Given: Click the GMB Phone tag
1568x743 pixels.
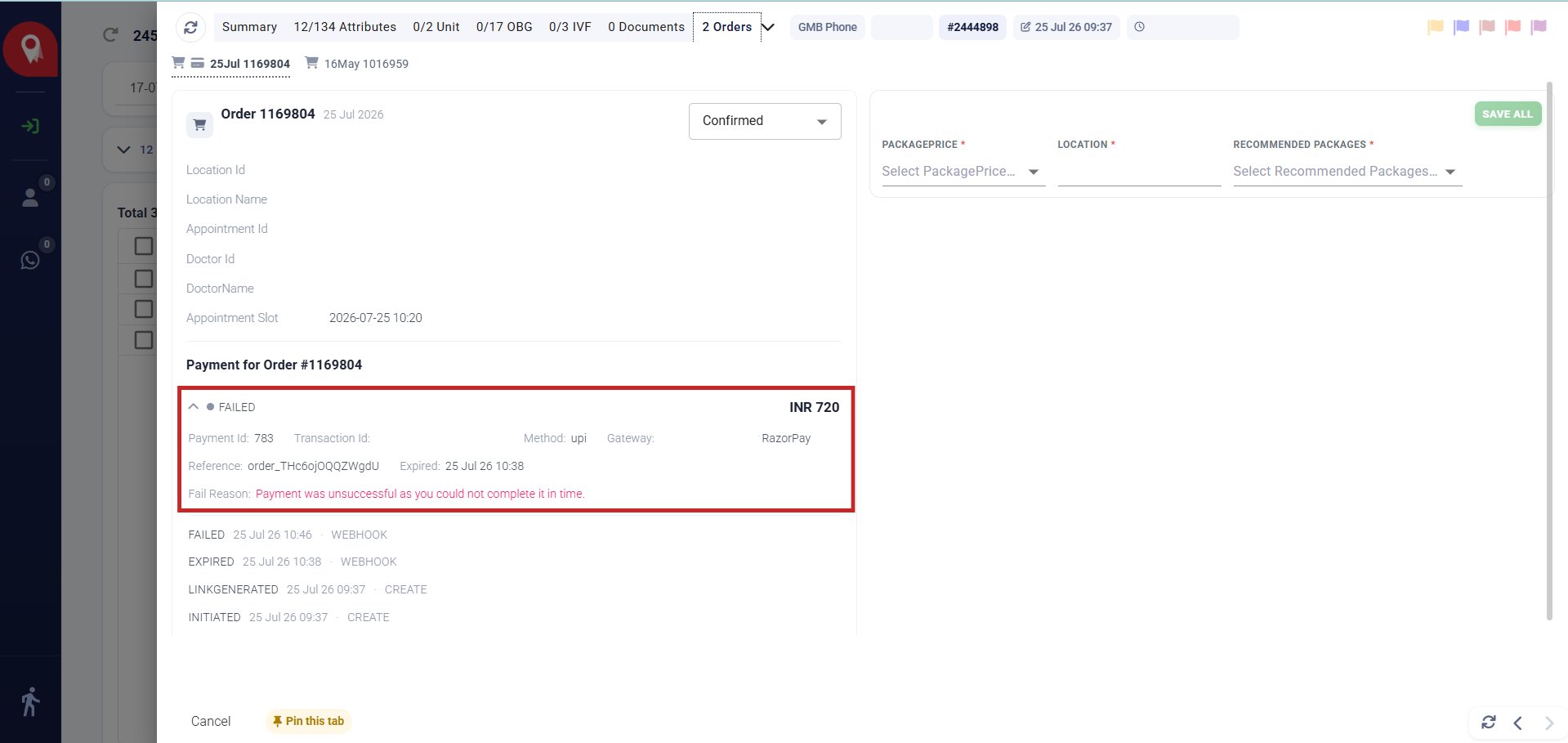Looking at the screenshot, I should click(827, 27).
